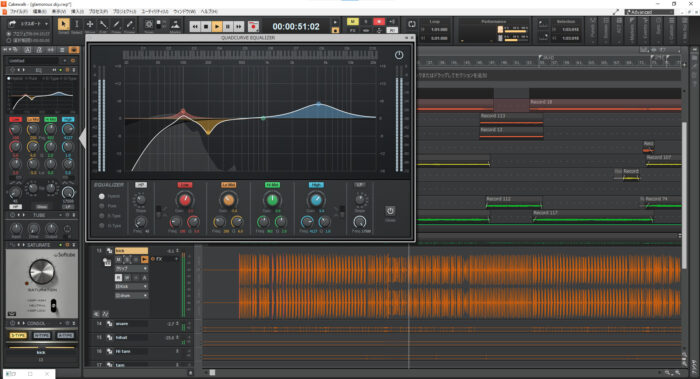The height and width of the screenshot is (379, 700).
Task: Toggle QuadCurve Equalizer power button
Action: 399,55
